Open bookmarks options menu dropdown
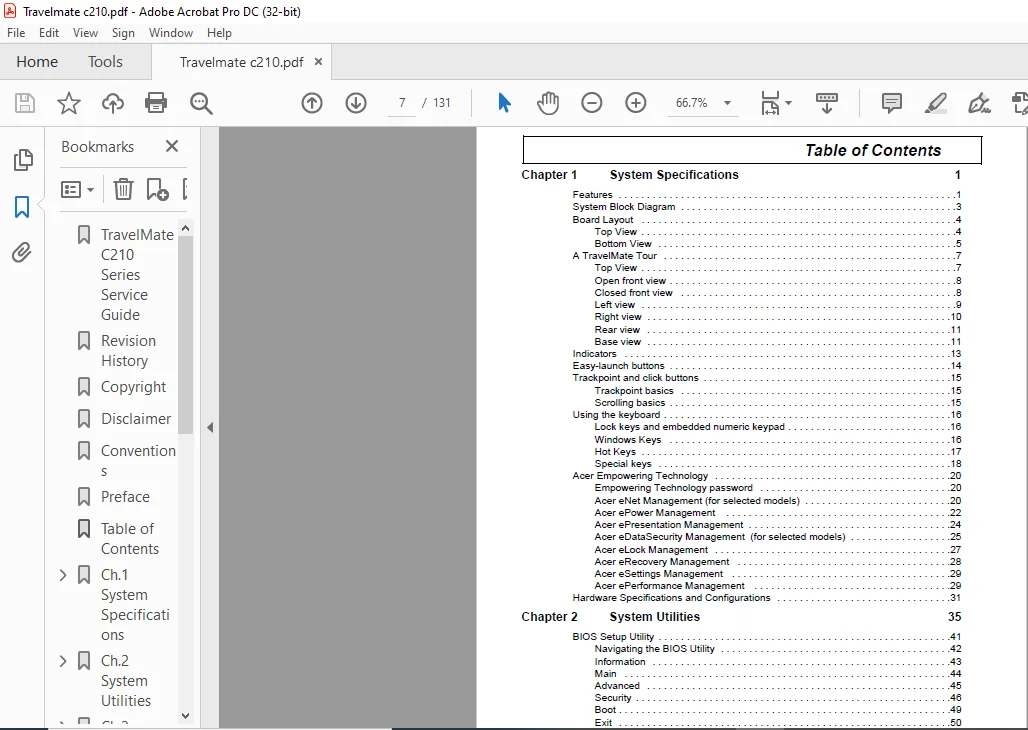The width and height of the screenshot is (1028, 730). coord(77,190)
